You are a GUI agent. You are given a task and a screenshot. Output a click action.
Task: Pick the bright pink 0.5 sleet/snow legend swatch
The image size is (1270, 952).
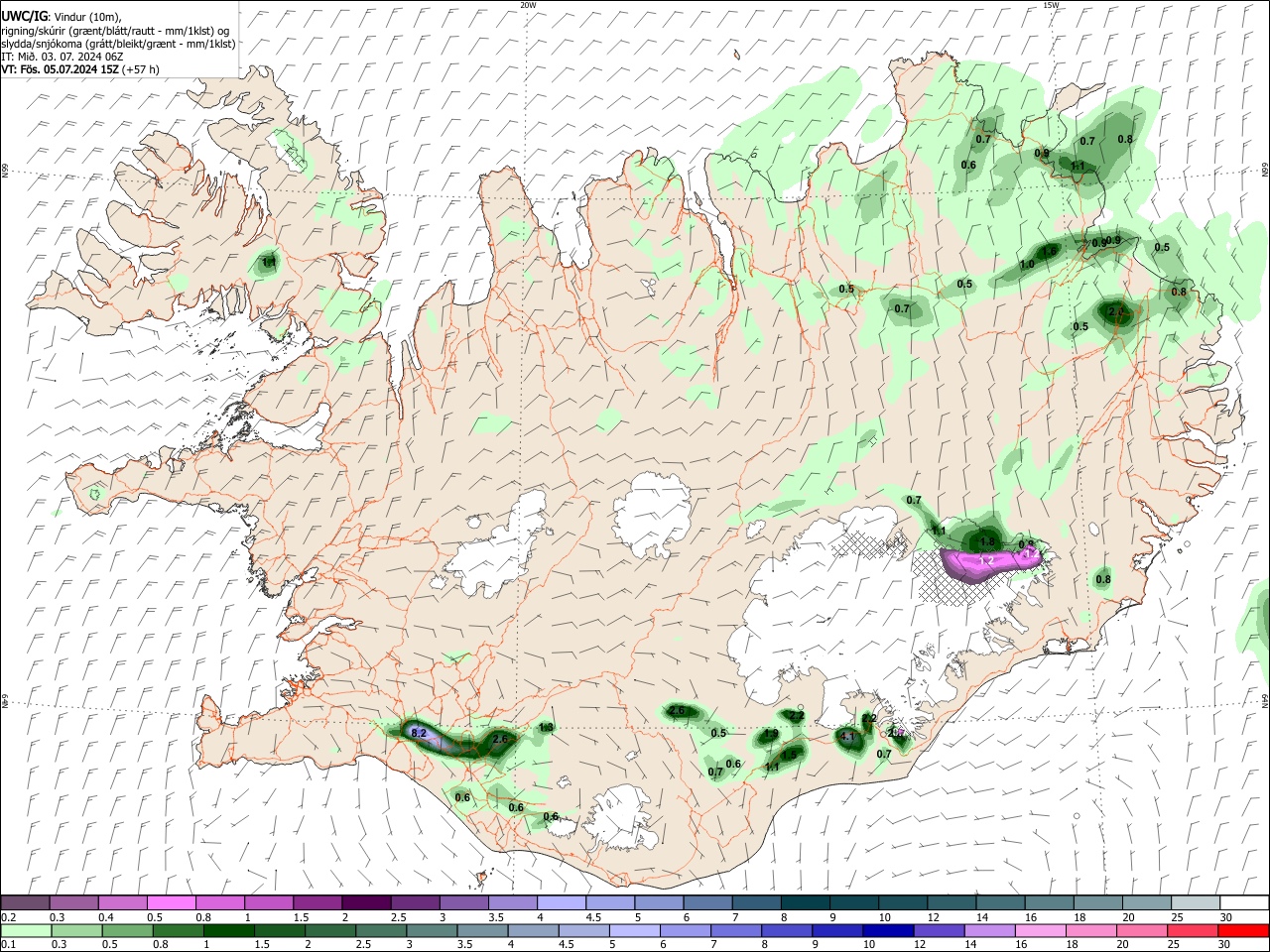(x=172, y=903)
